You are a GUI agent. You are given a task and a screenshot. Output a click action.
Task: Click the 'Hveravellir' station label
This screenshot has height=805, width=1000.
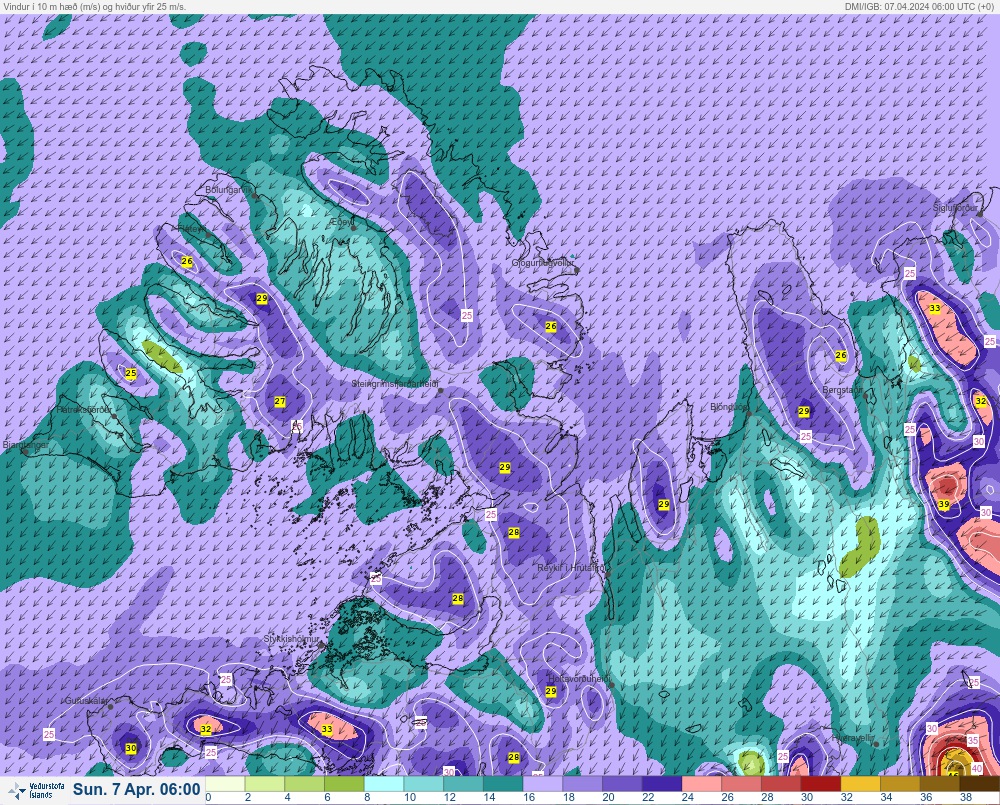coord(853,737)
